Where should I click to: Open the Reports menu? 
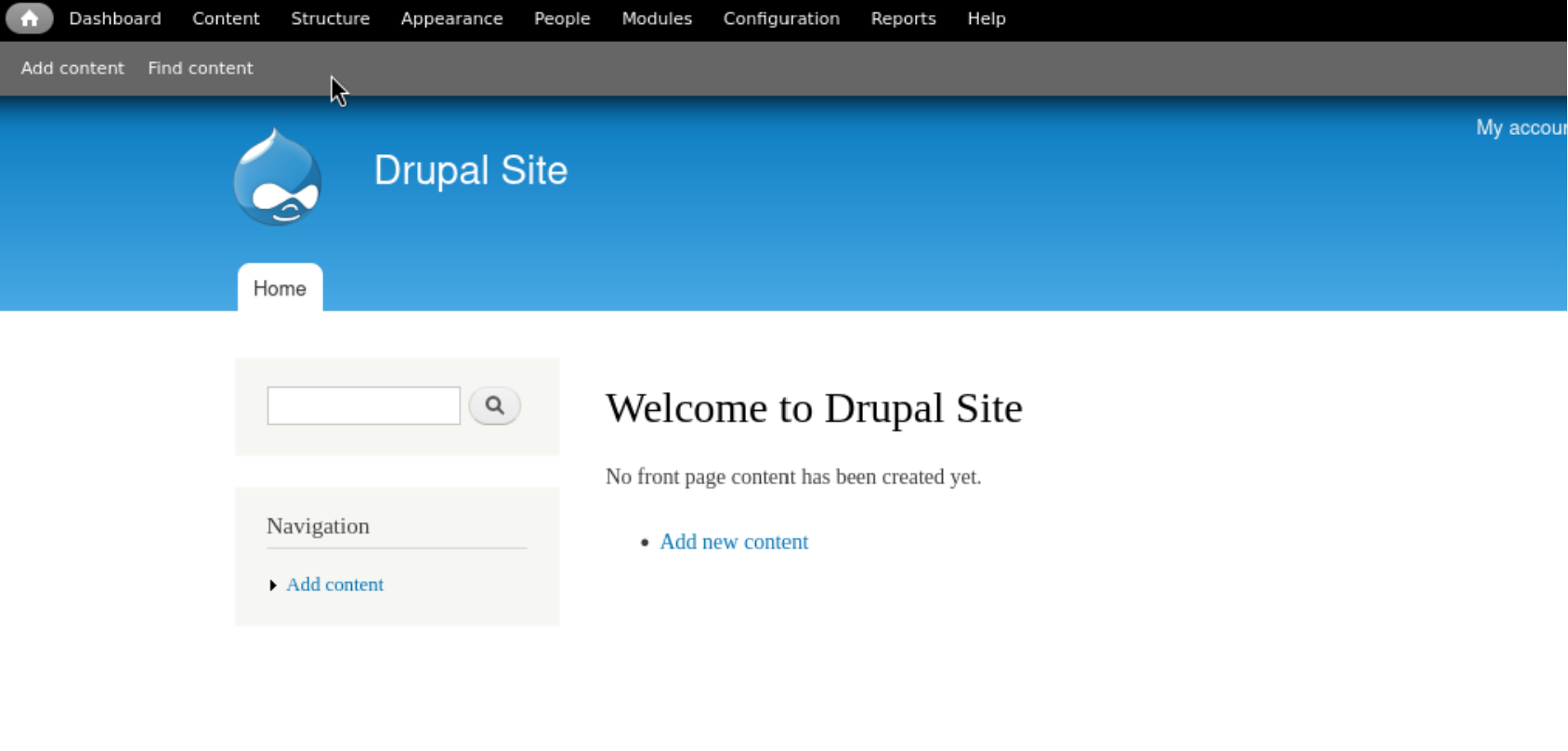click(x=903, y=19)
